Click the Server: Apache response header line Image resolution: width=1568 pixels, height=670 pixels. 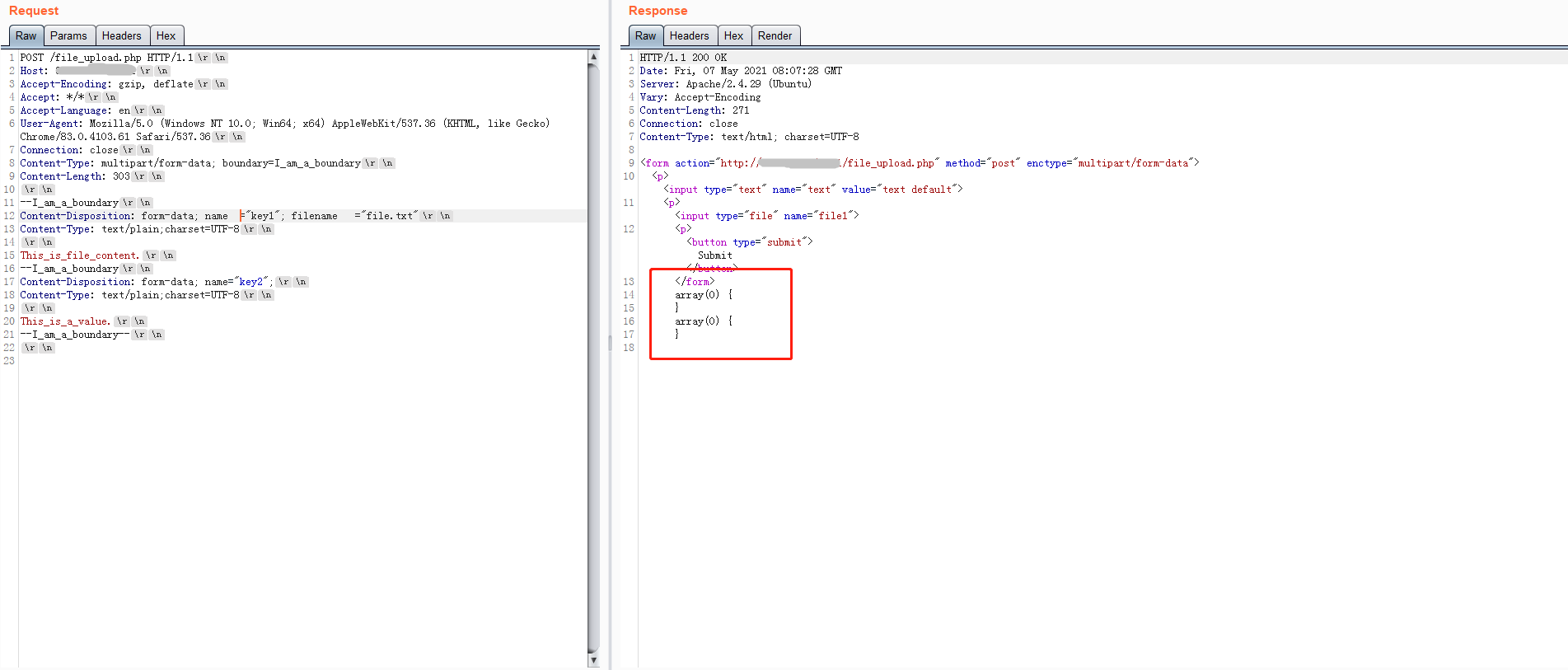(x=725, y=84)
